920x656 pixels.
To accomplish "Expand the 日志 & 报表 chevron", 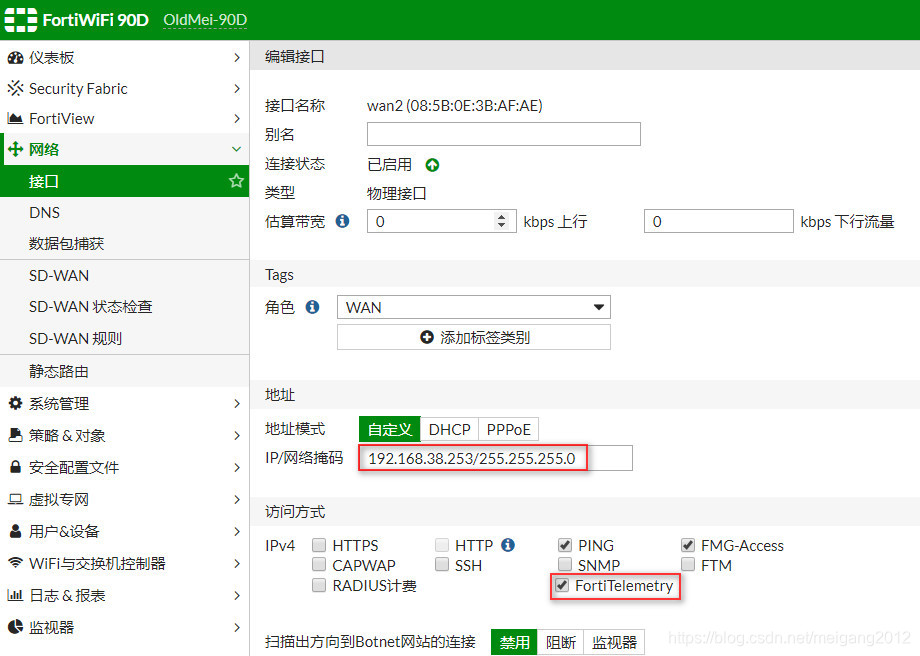I will (236, 596).
